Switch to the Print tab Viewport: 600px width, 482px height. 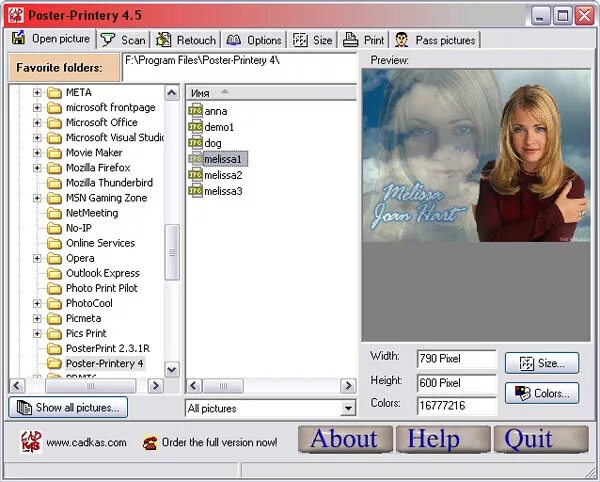click(363, 40)
